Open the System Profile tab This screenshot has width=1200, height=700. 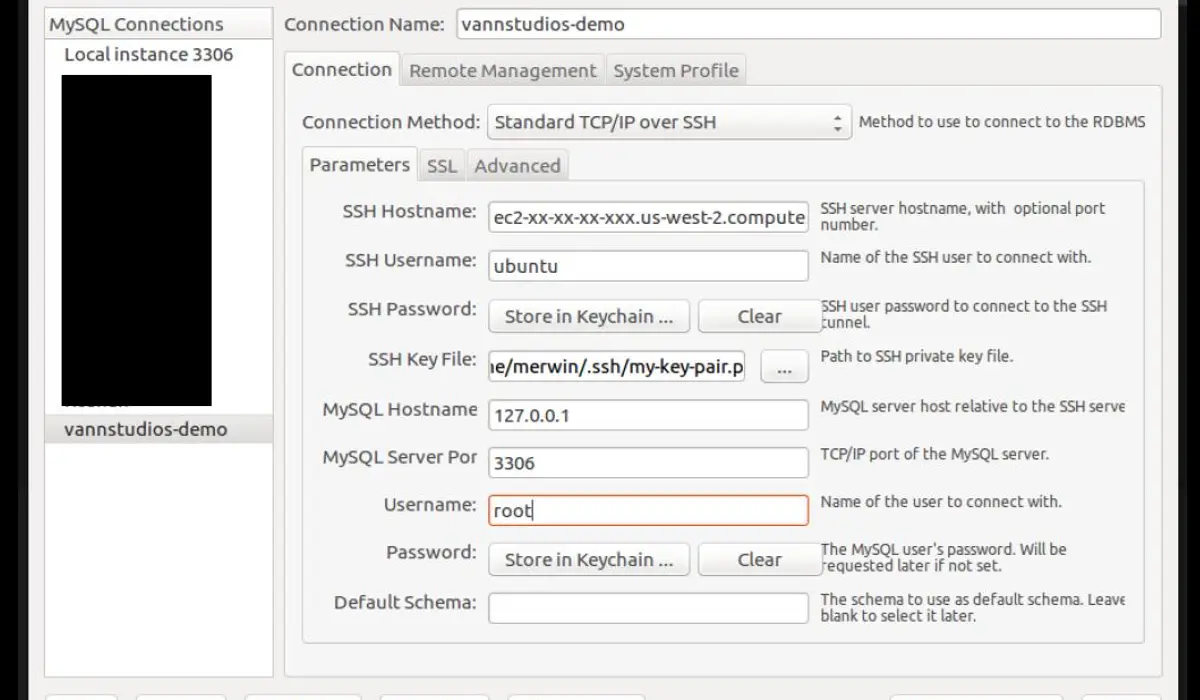[x=675, y=71]
